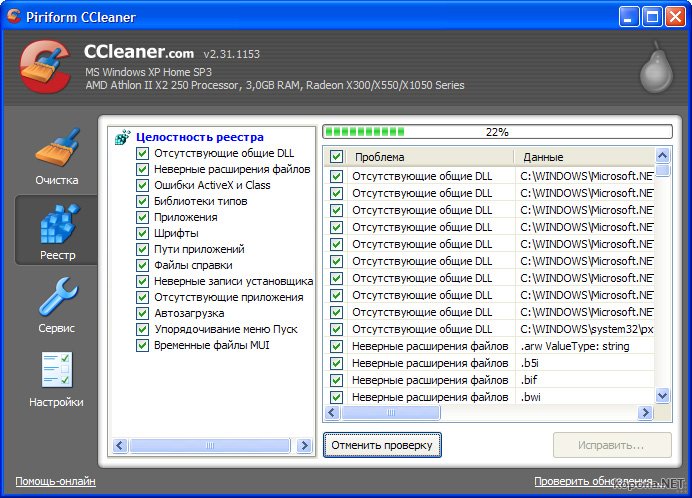The height and width of the screenshot is (498, 692).
Task: Click the CCleaner.com header title
Action: coord(139,52)
